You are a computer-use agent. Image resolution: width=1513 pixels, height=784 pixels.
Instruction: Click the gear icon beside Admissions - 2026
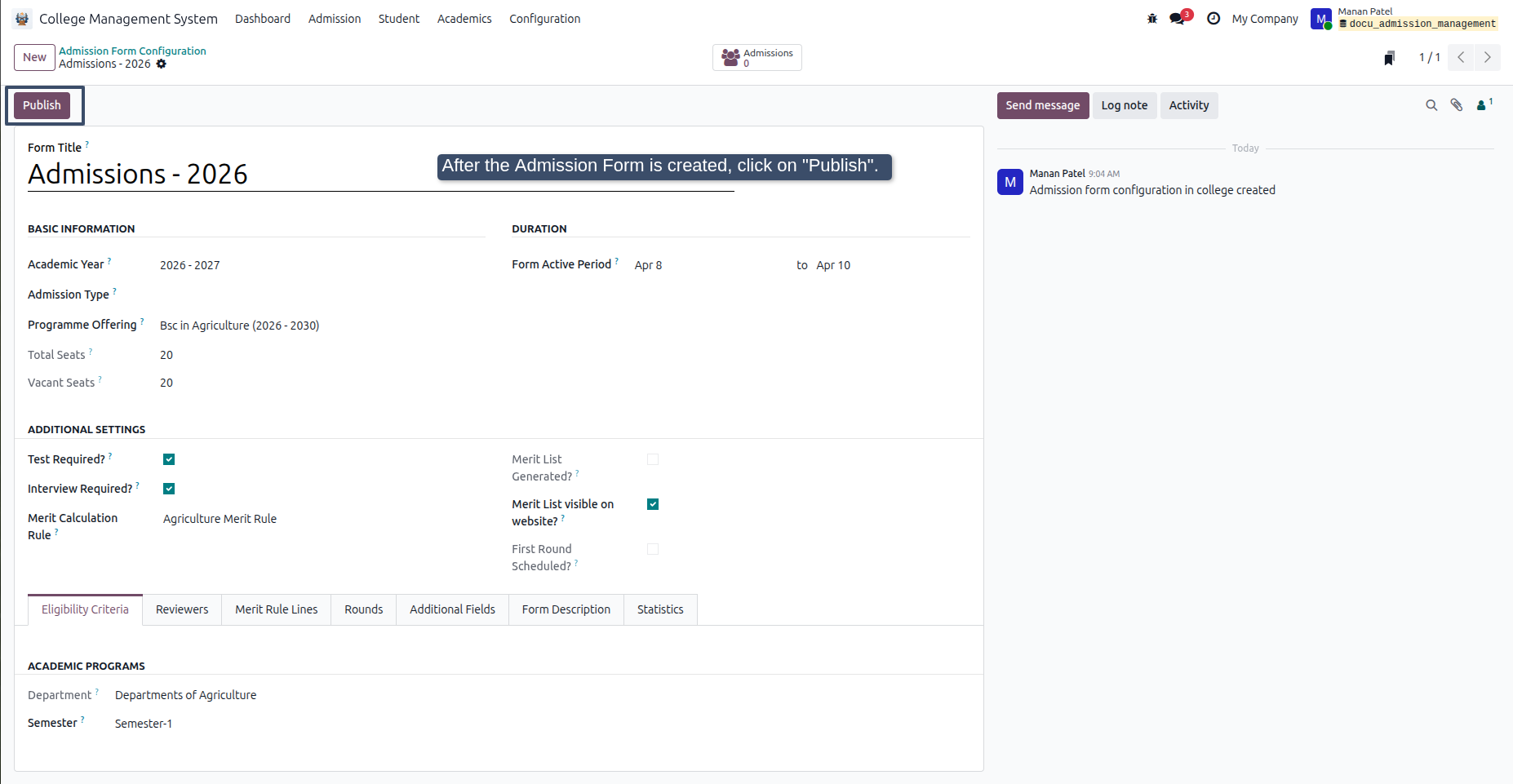pyautogui.click(x=162, y=64)
